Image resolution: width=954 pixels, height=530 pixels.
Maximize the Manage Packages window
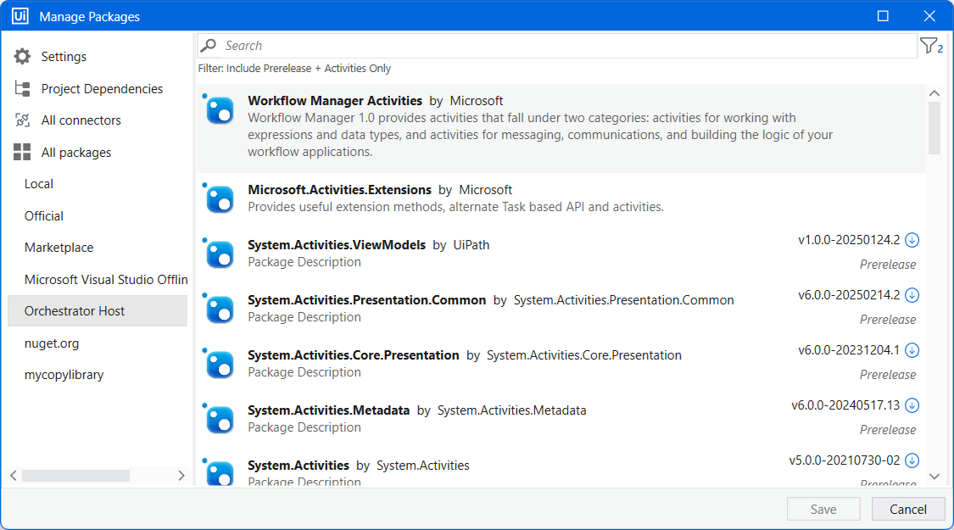point(883,16)
